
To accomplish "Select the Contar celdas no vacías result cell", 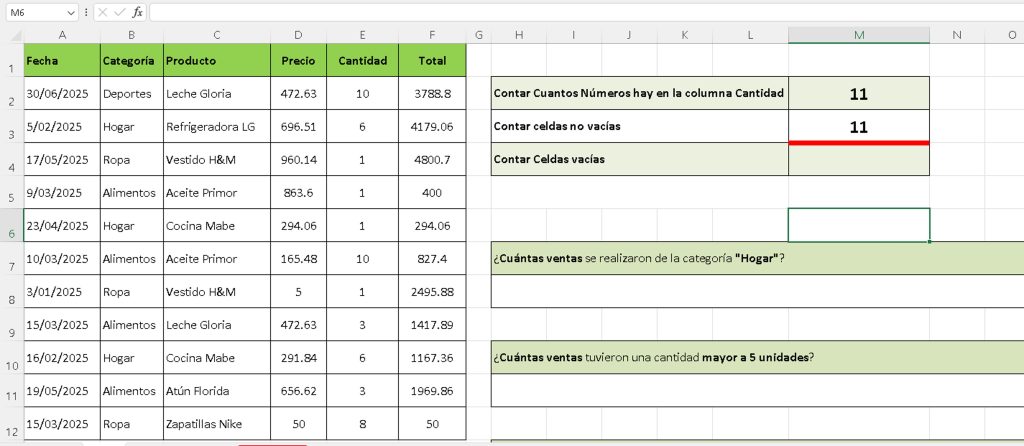I will click(858, 127).
